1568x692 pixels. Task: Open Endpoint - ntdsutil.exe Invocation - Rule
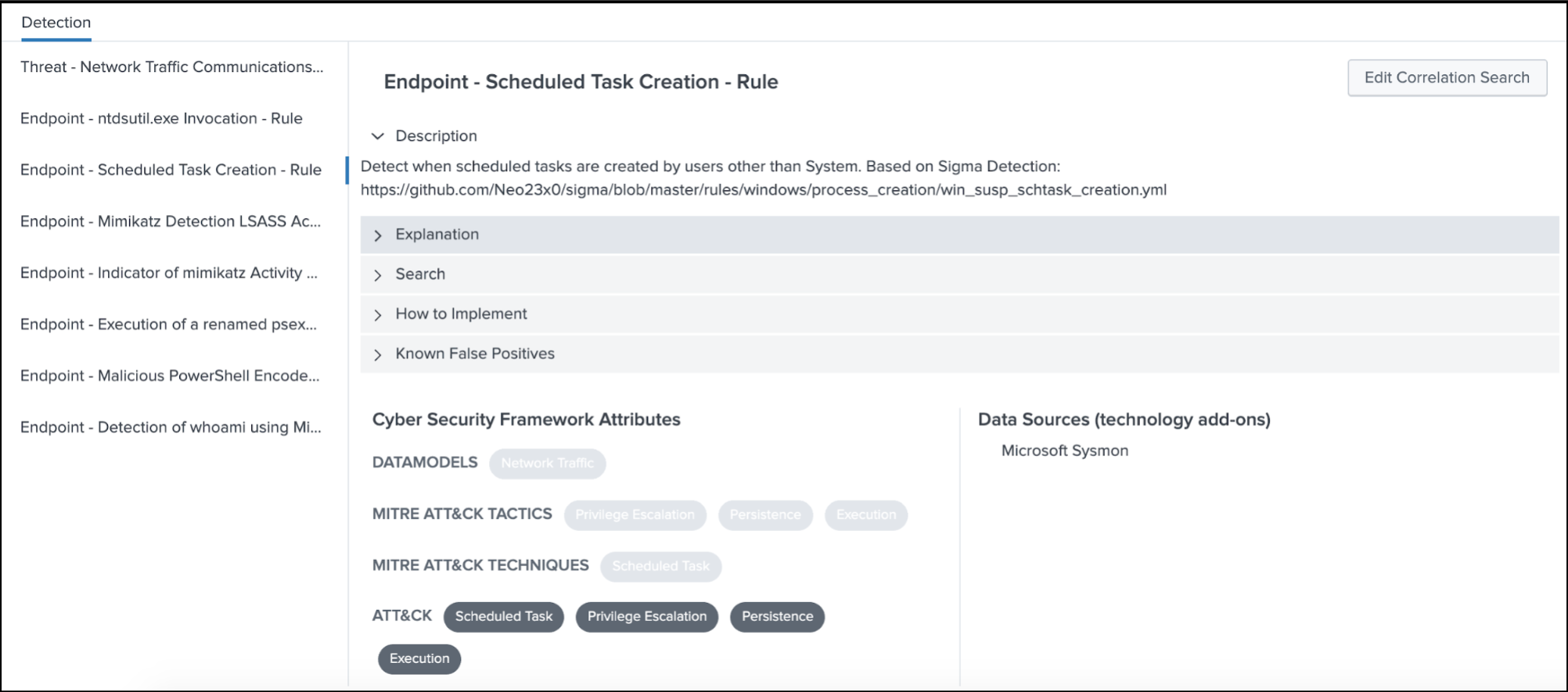click(x=161, y=119)
